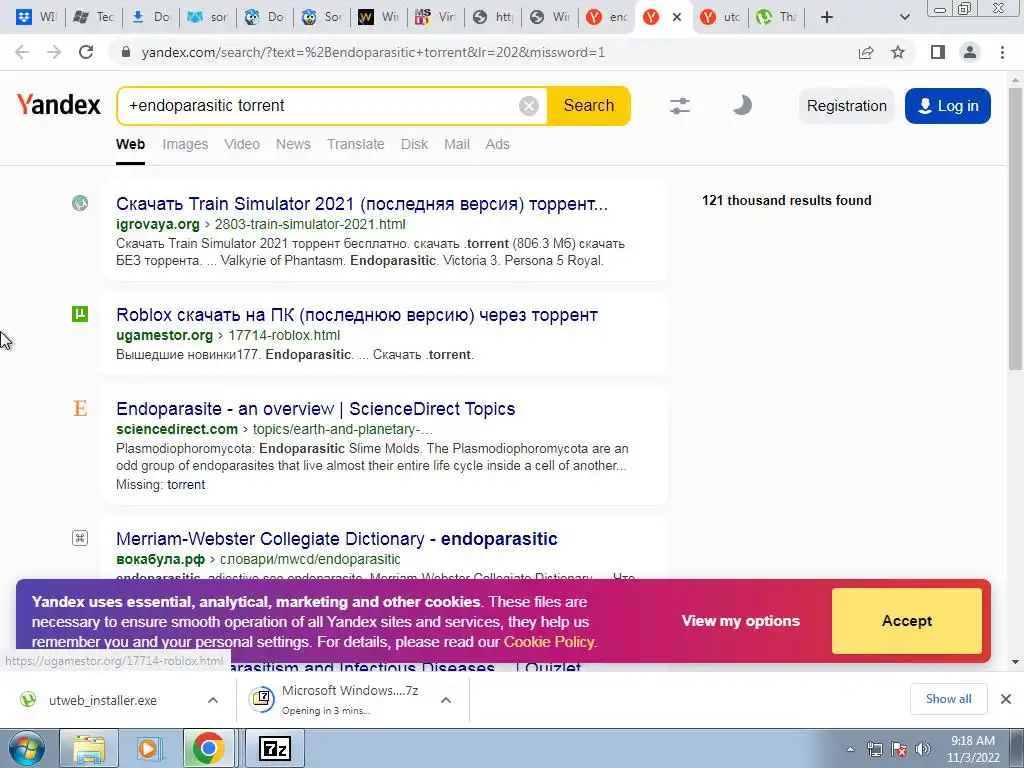1024x768 pixels.
Task: Click the browser back arrow
Action: click(x=22, y=52)
